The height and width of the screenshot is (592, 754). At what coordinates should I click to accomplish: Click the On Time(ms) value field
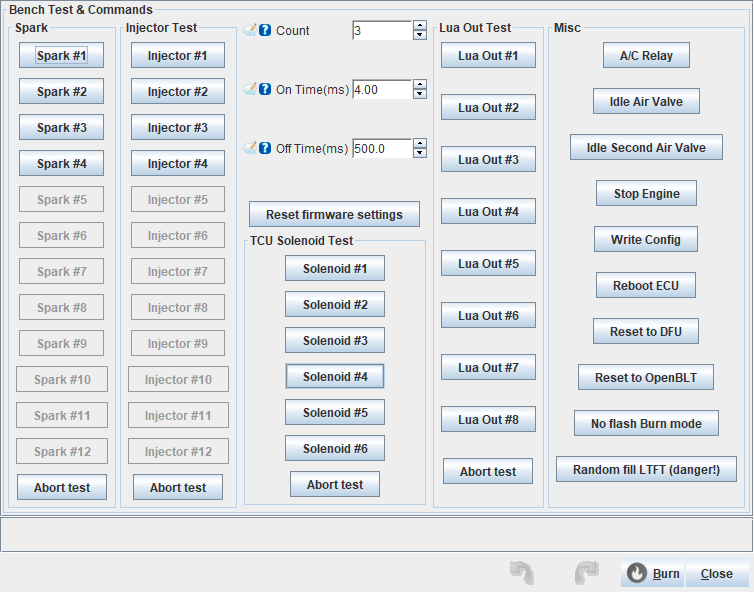pos(382,89)
